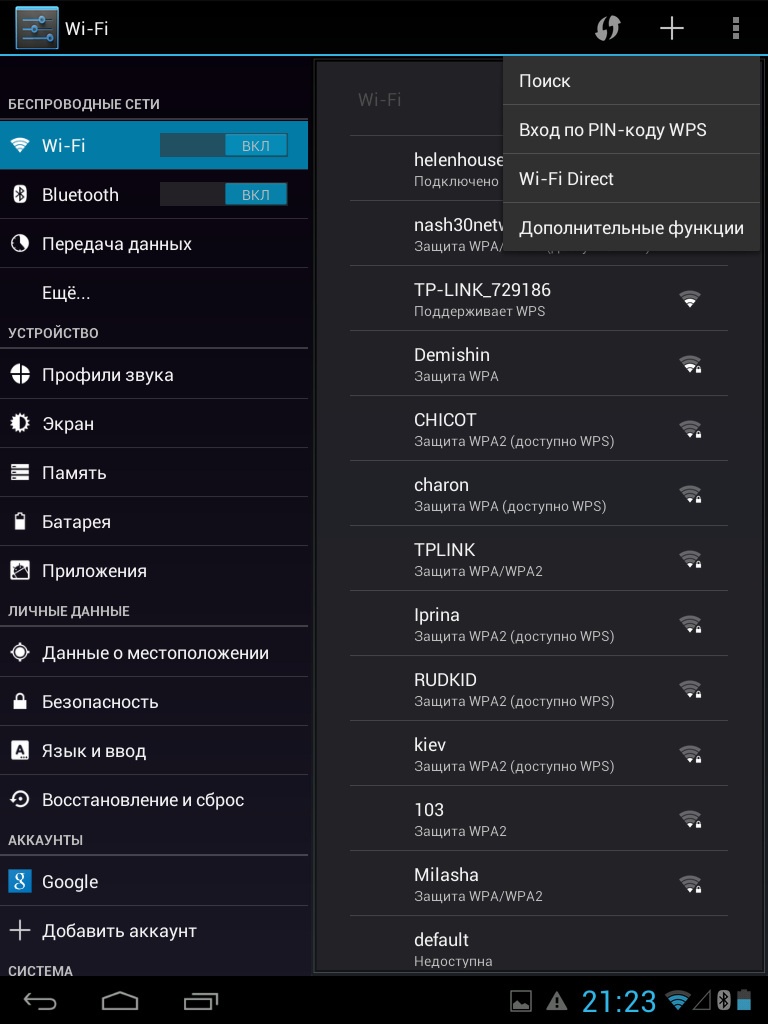The height and width of the screenshot is (1024, 768).
Task: Open the recent apps icon
Action: click(201, 1000)
